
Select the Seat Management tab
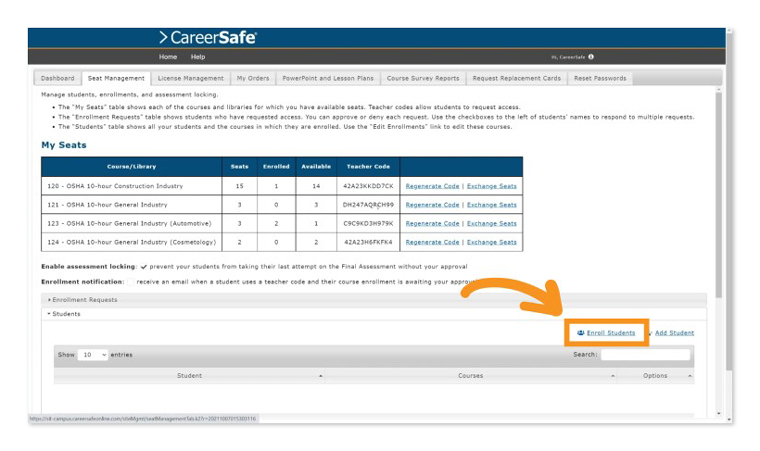(x=116, y=78)
